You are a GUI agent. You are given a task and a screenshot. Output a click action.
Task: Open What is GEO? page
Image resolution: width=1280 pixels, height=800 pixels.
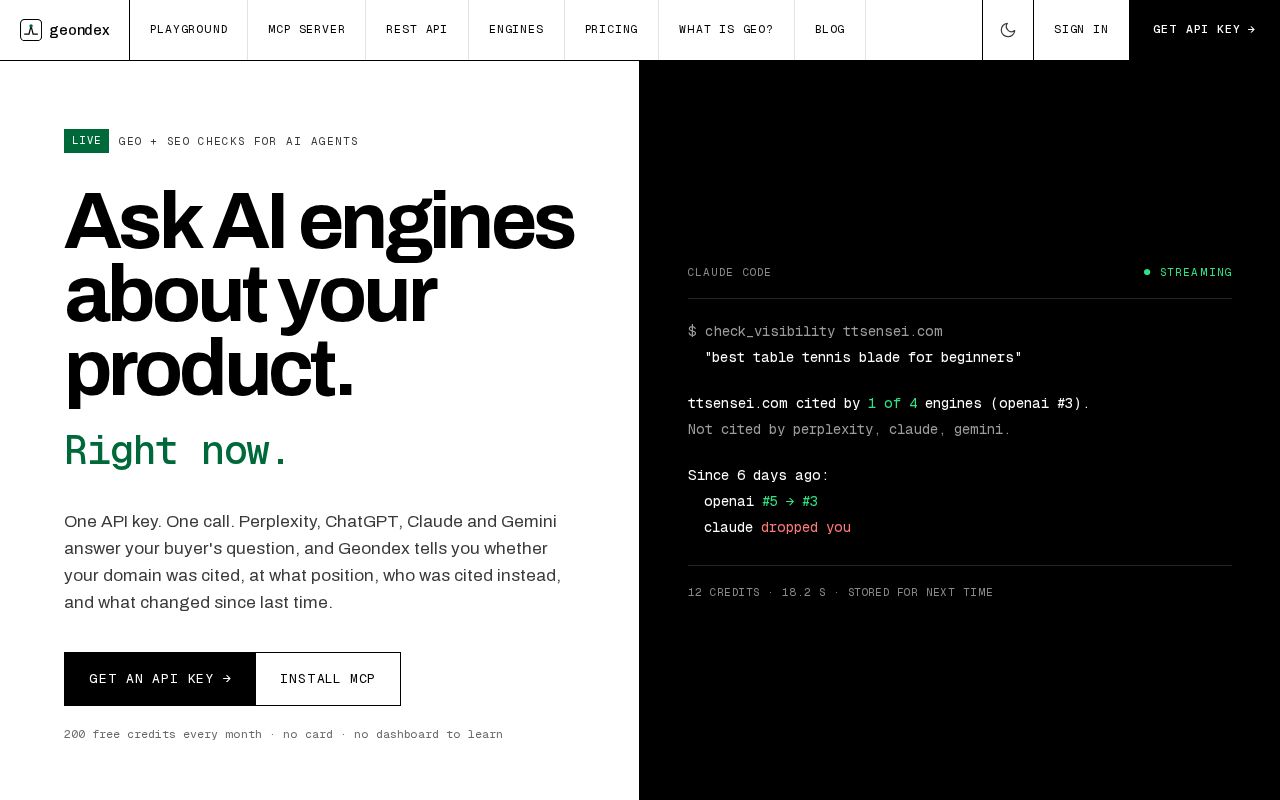(x=726, y=30)
